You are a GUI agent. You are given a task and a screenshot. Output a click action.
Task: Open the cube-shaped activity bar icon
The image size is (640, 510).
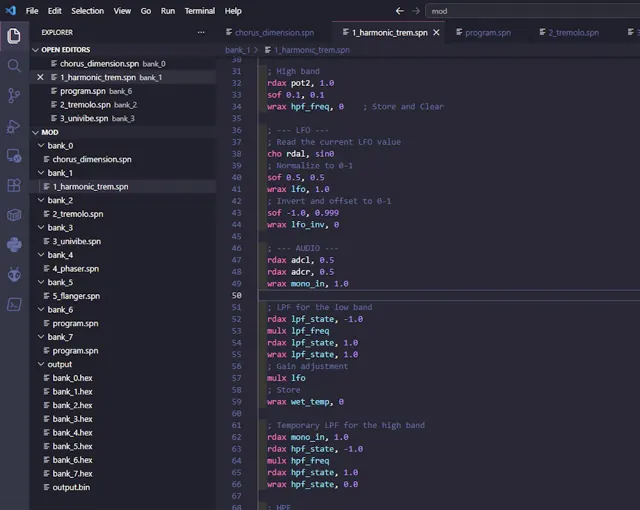point(14,215)
